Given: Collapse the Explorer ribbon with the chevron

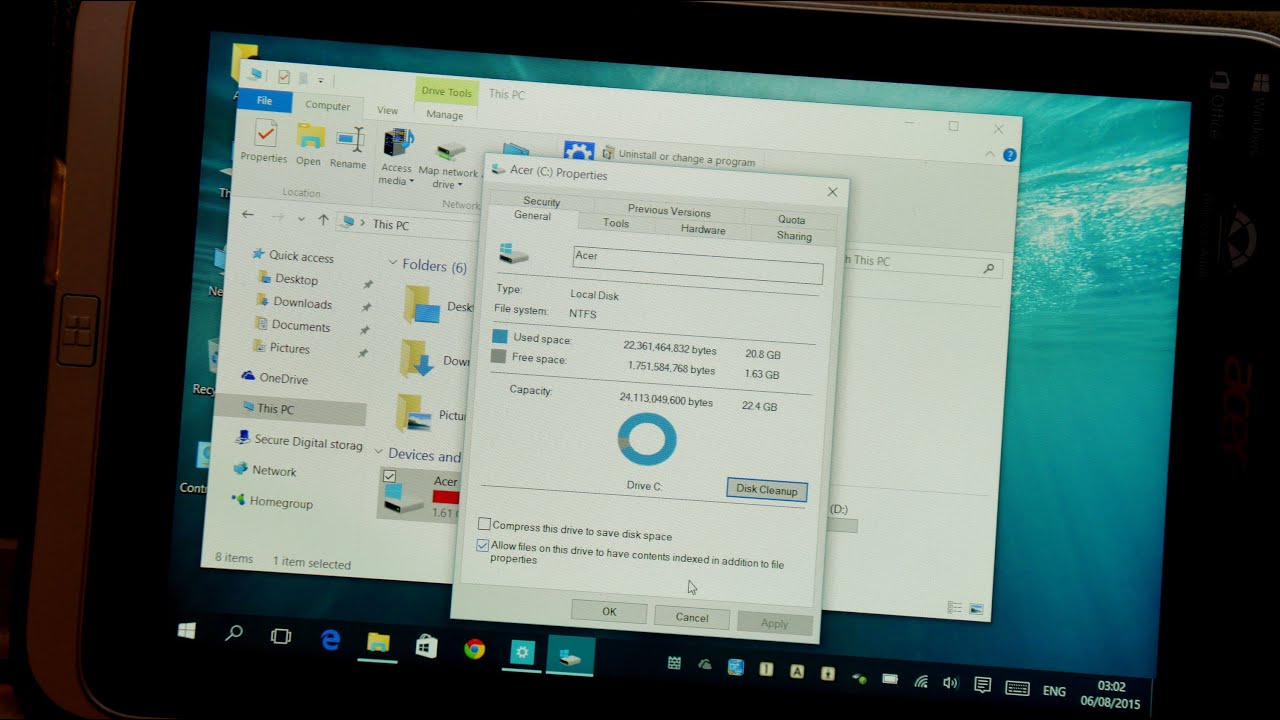Looking at the screenshot, I should pos(990,154).
